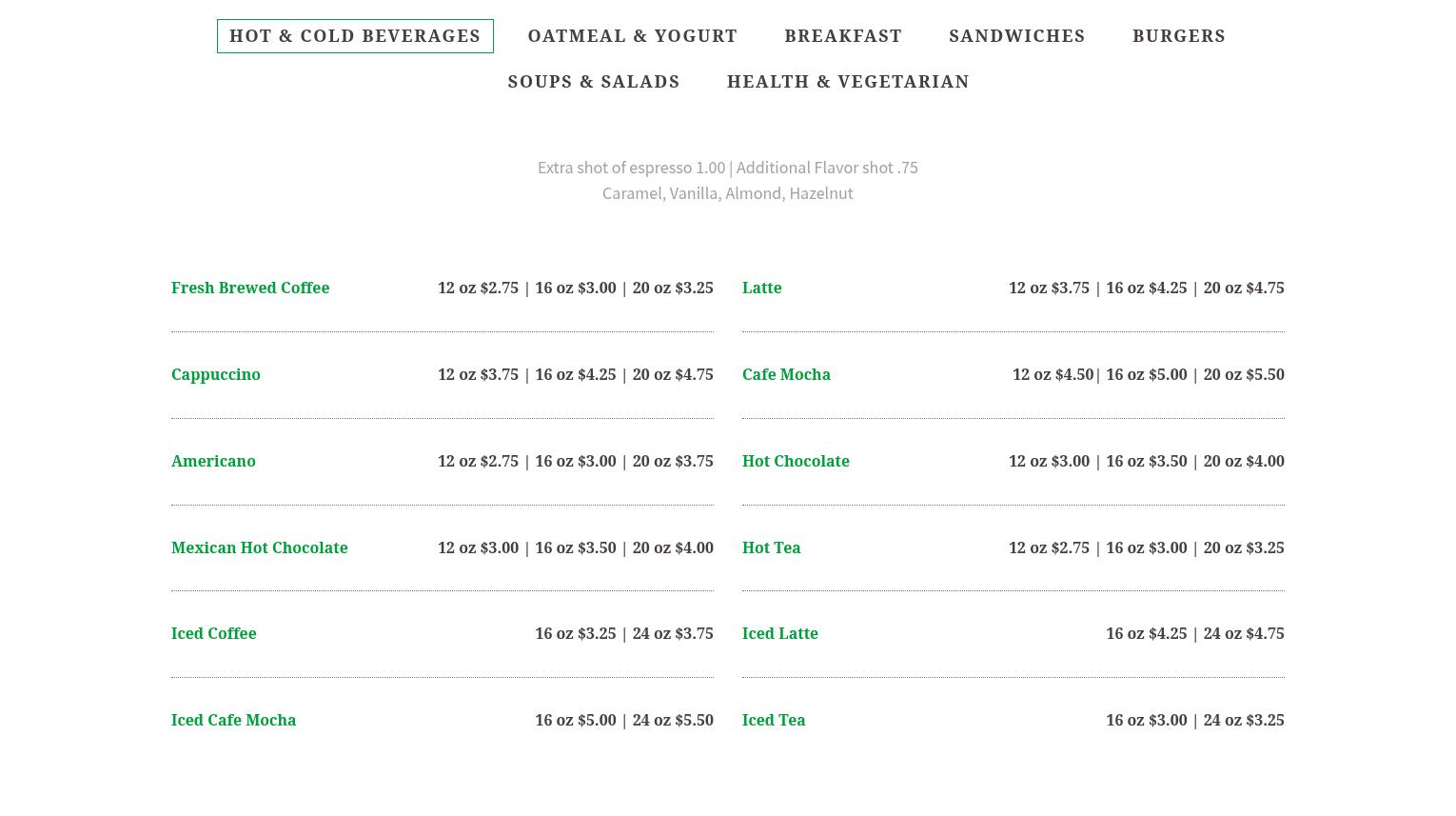View the Health & Vegetarian tab

(x=848, y=82)
